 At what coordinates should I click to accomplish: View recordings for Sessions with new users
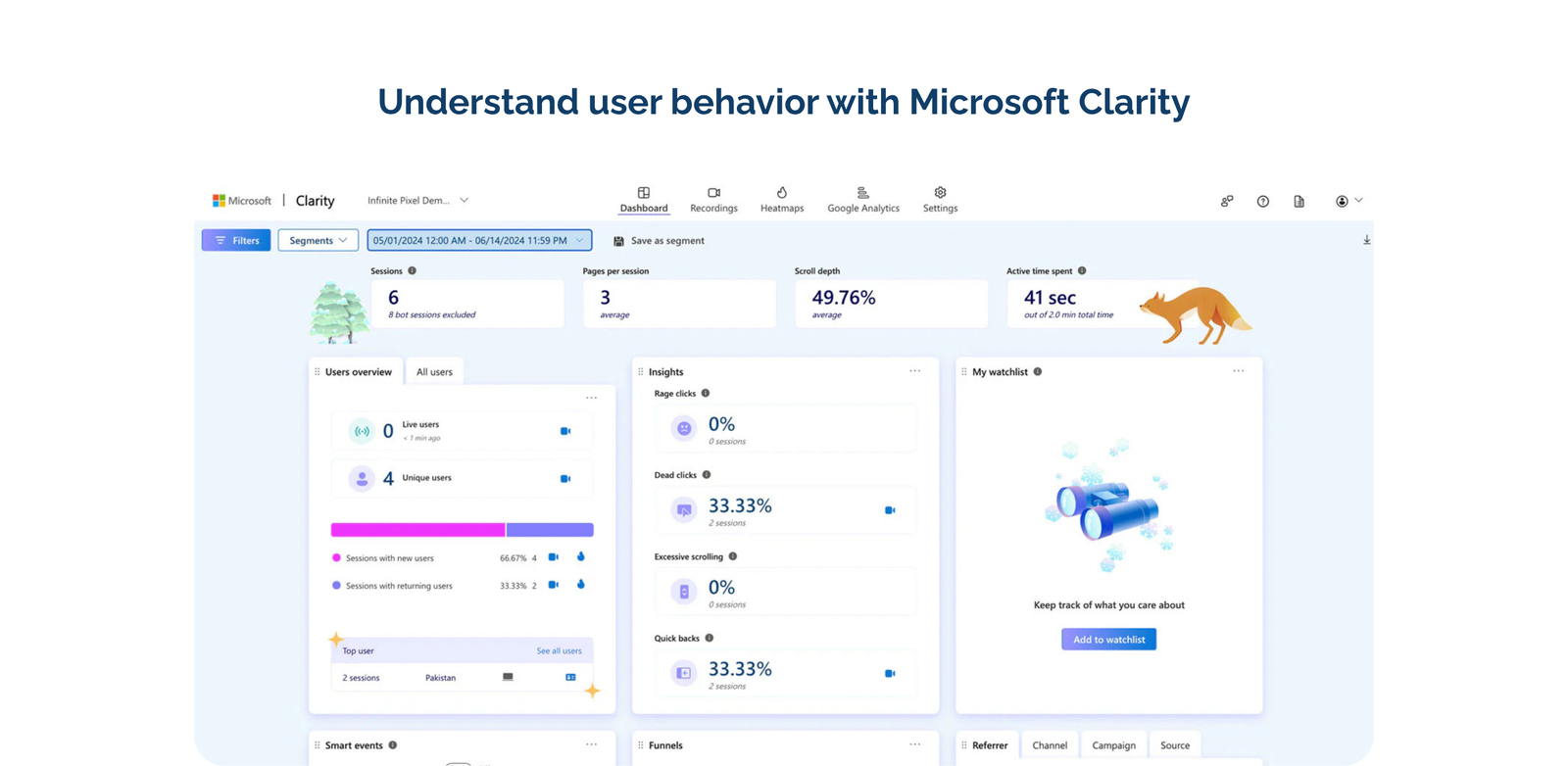pyautogui.click(x=554, y=557)
